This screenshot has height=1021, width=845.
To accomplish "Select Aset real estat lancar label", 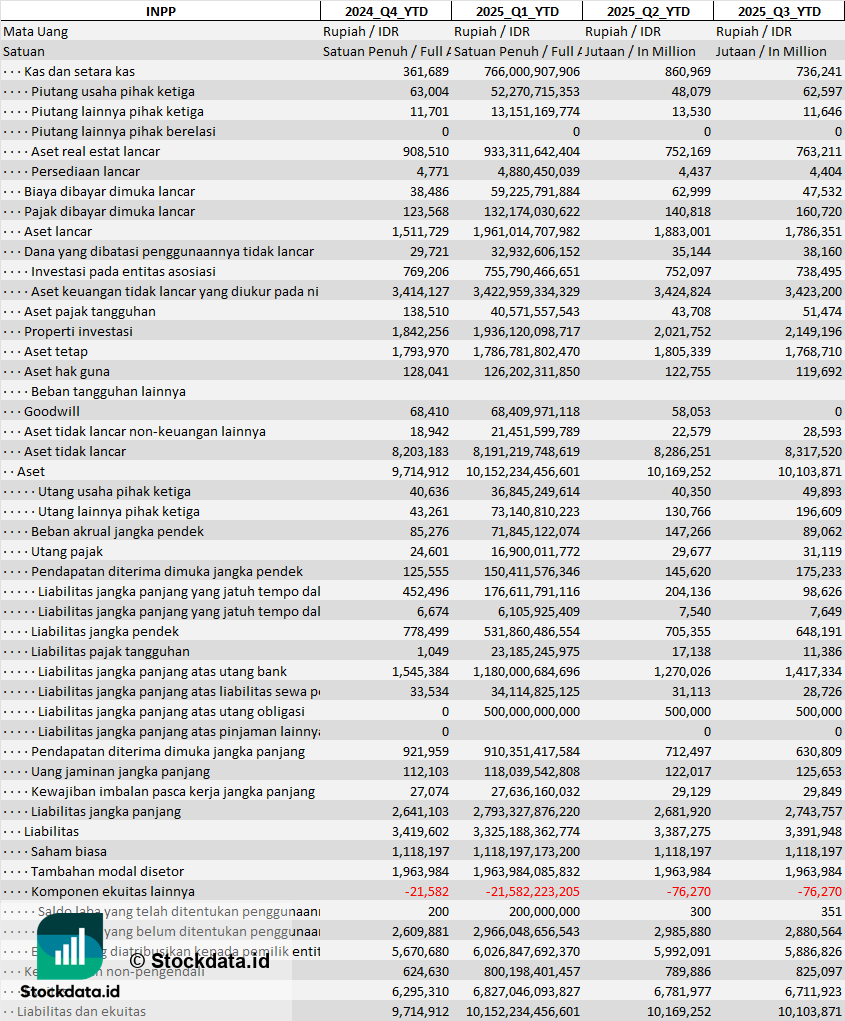I will coord(95,152).
